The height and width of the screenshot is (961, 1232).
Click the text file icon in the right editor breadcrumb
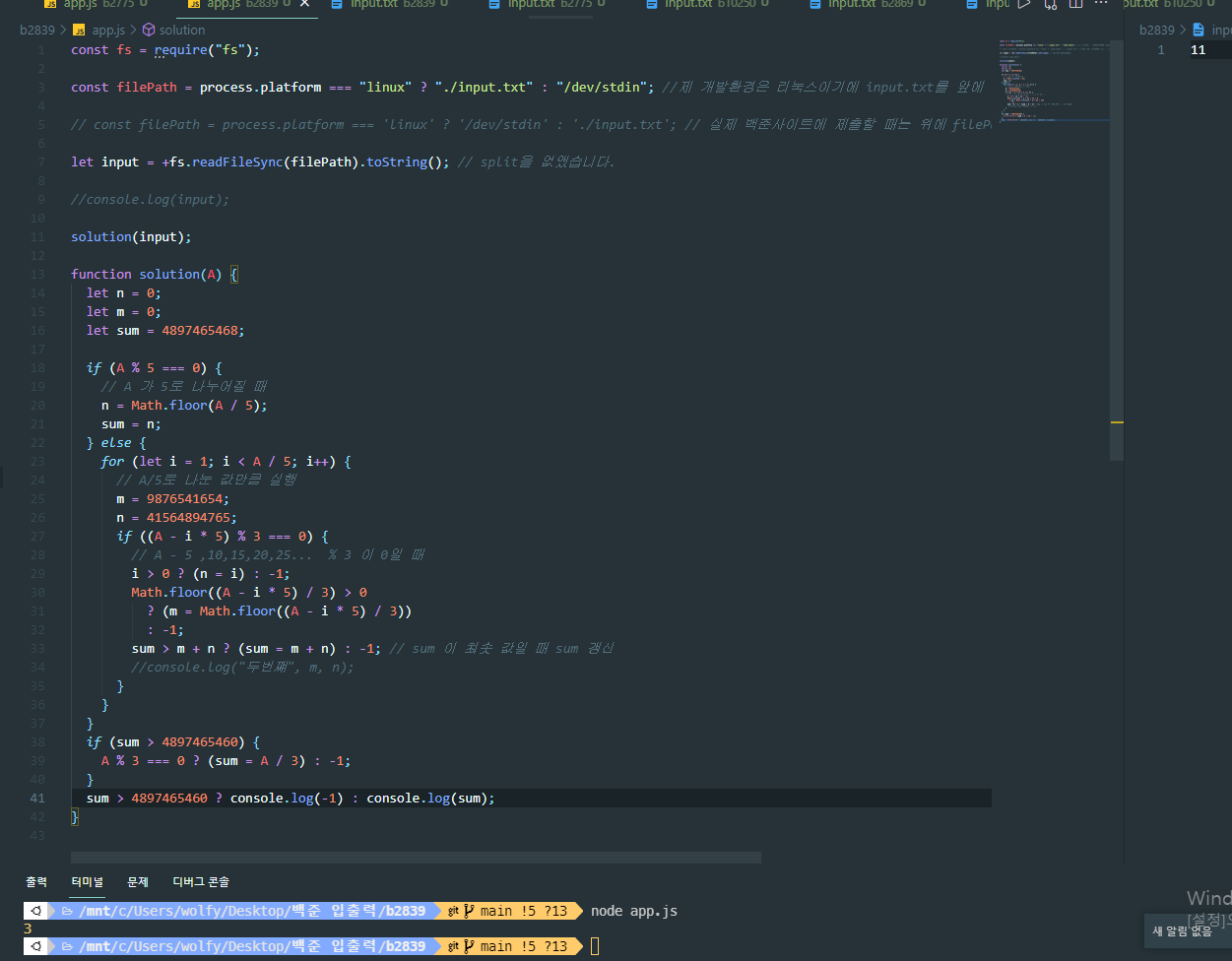click(1199, 30)
